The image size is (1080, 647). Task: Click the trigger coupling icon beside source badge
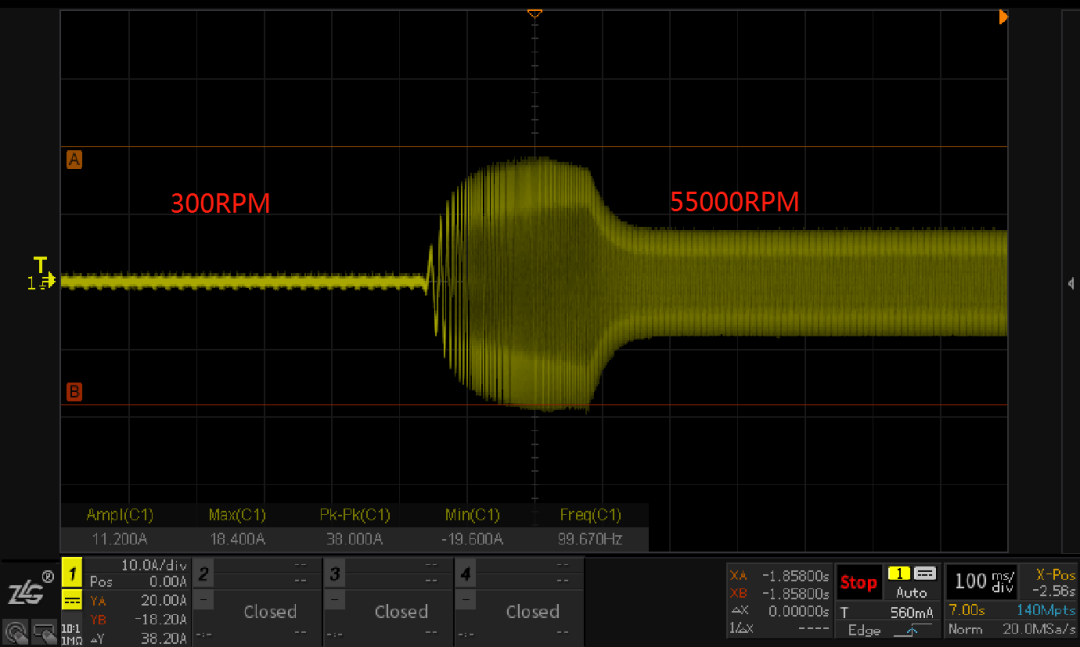[x=924, y=573]
